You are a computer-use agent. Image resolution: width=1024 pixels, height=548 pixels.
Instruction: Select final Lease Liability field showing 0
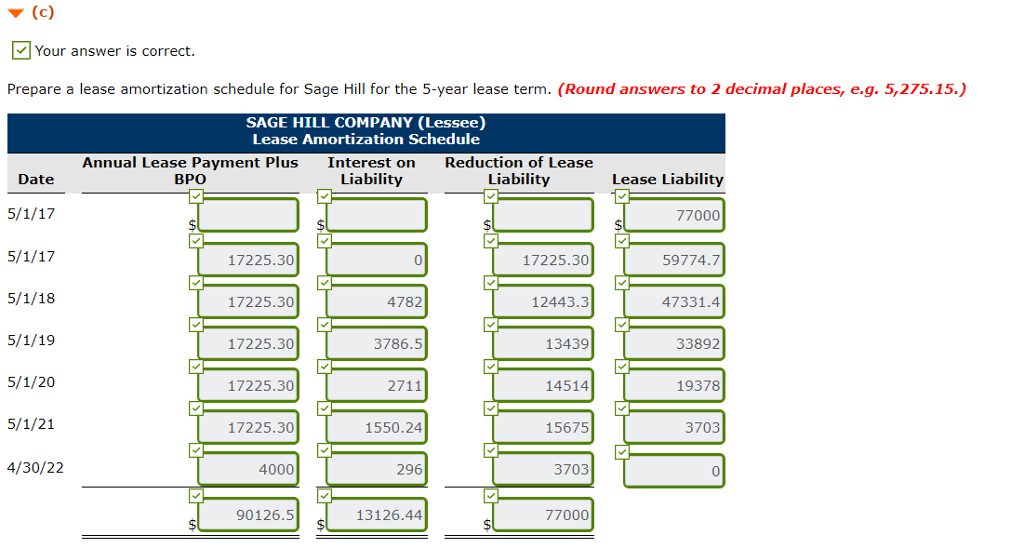coord(674,471)
